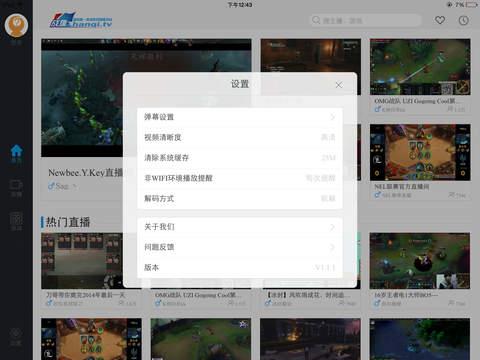Open the user avatar profile
480x360 pixels.
point(16,25)
